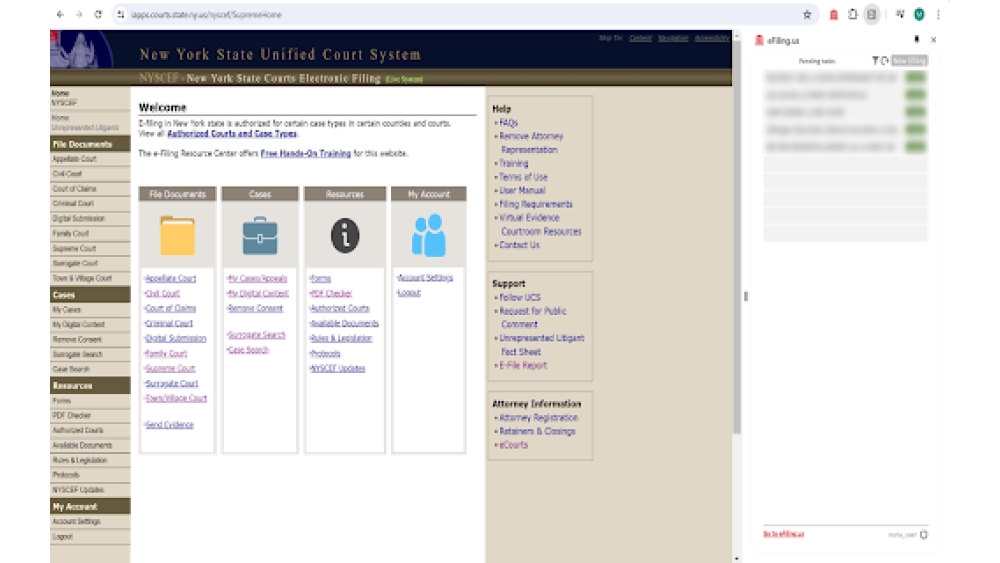This screenshot has height=563, width=1000.
Task: Open Surrogate Search link in Cases column
Action: [x=256, y=335]
